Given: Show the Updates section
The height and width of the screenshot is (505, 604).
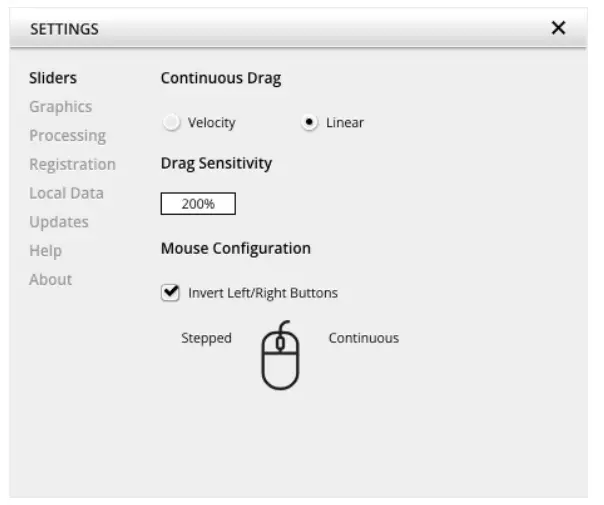Looking at the screenshot, I should click(x=59, y=222).
